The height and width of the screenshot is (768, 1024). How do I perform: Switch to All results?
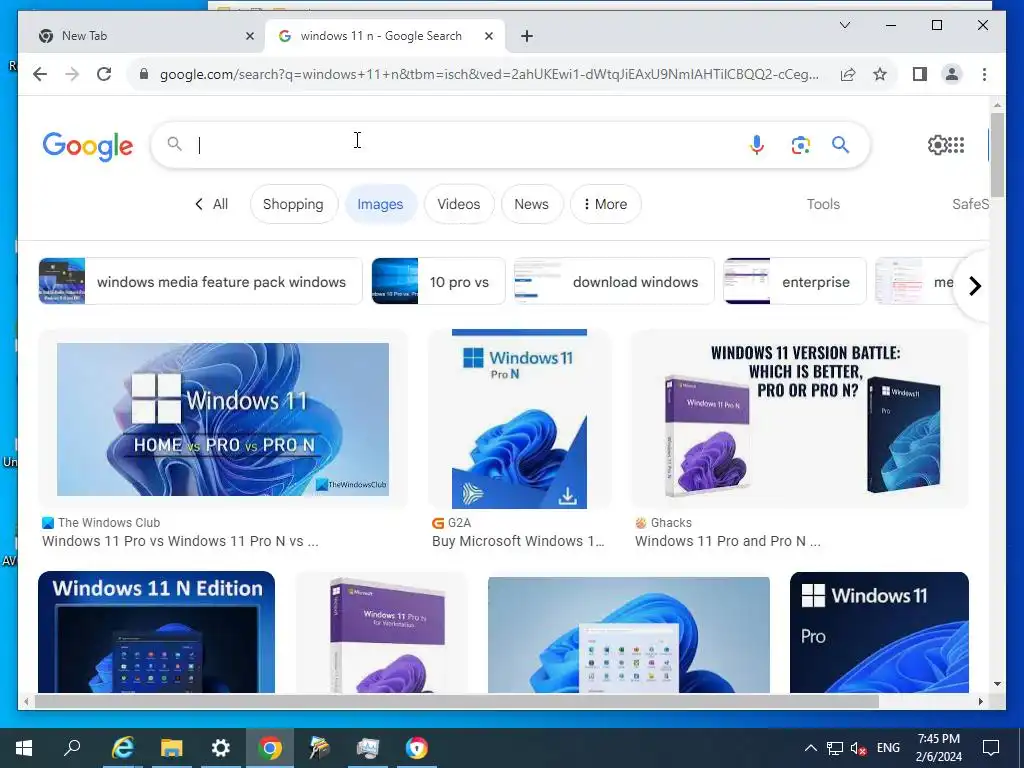coord(211,204)
